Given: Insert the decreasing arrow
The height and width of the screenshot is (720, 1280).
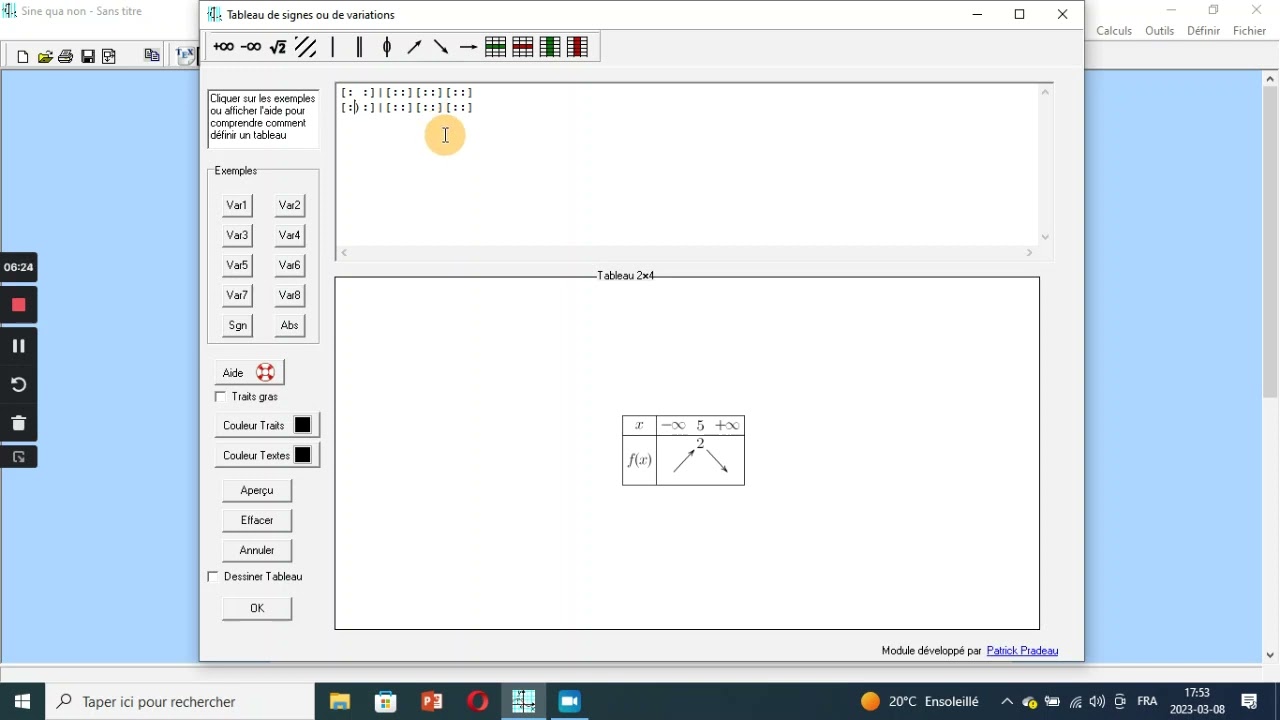Looking at the screenshot, I should (x=441, y=47).
